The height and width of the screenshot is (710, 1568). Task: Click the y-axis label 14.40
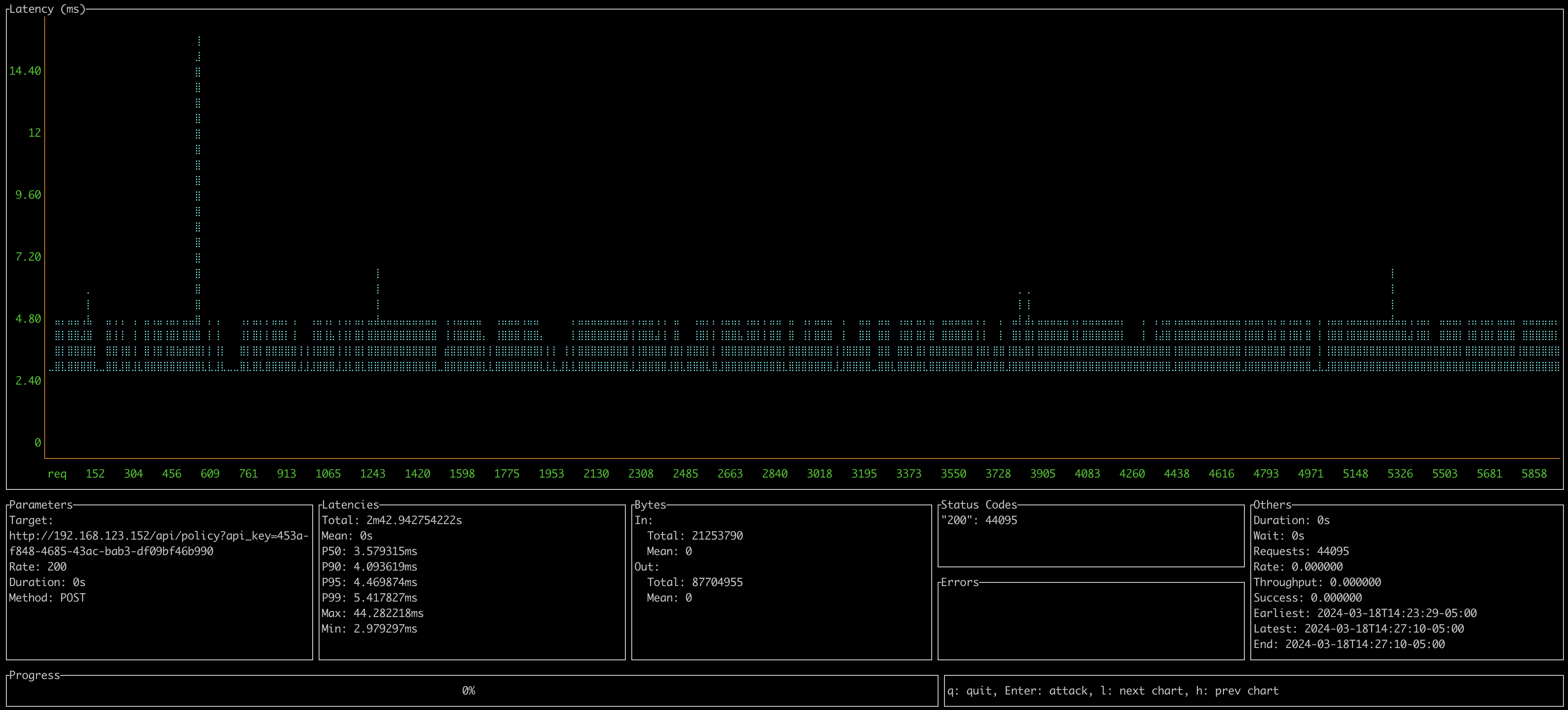tap(25, 71)
